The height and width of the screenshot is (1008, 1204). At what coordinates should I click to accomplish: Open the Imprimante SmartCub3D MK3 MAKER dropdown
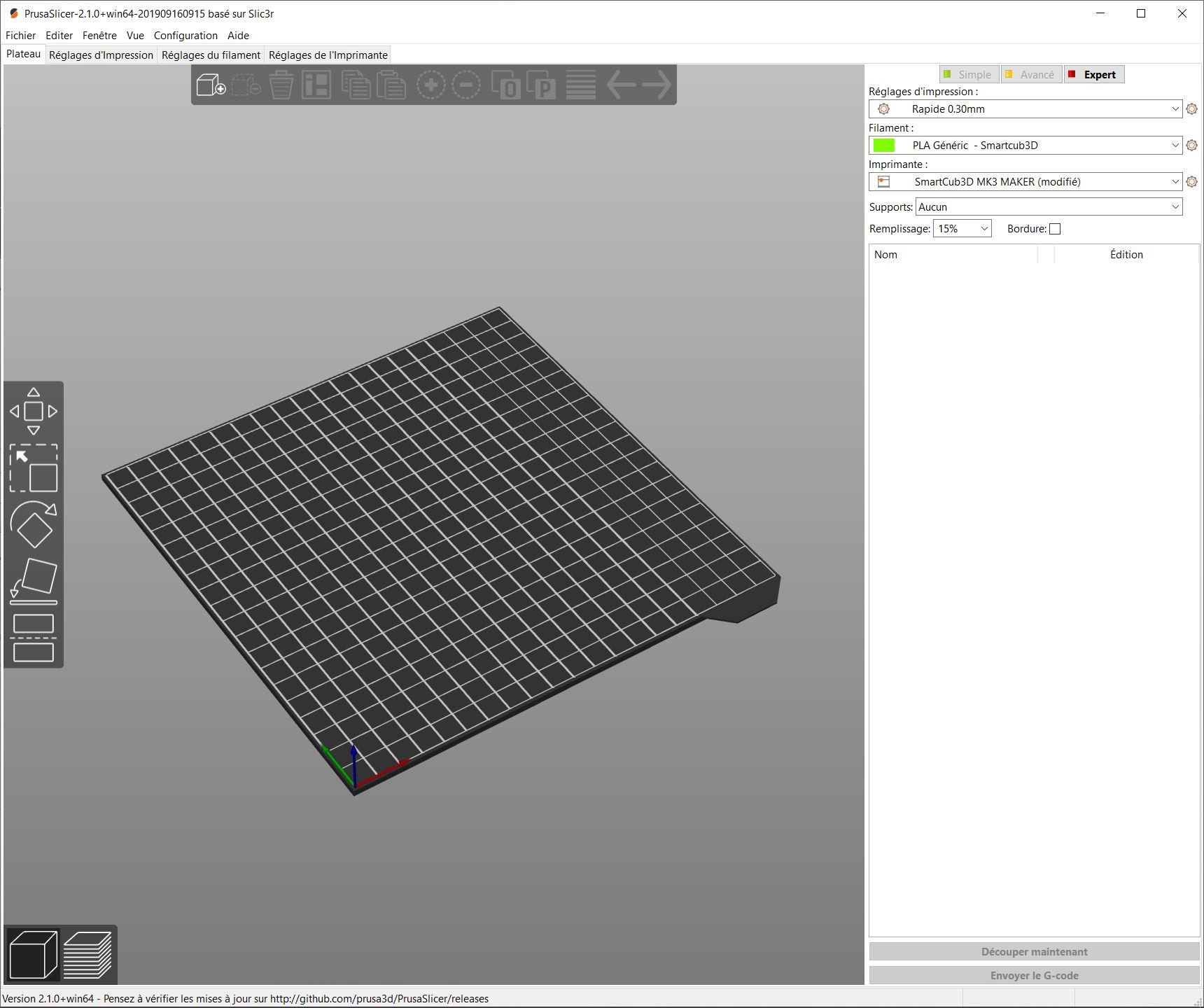point(1025,182)
